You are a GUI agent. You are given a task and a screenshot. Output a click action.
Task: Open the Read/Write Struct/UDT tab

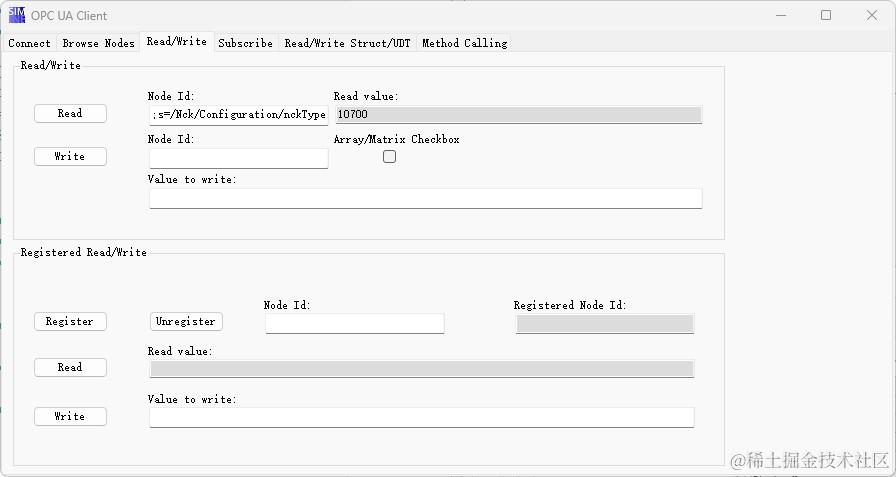click(347, 43)
